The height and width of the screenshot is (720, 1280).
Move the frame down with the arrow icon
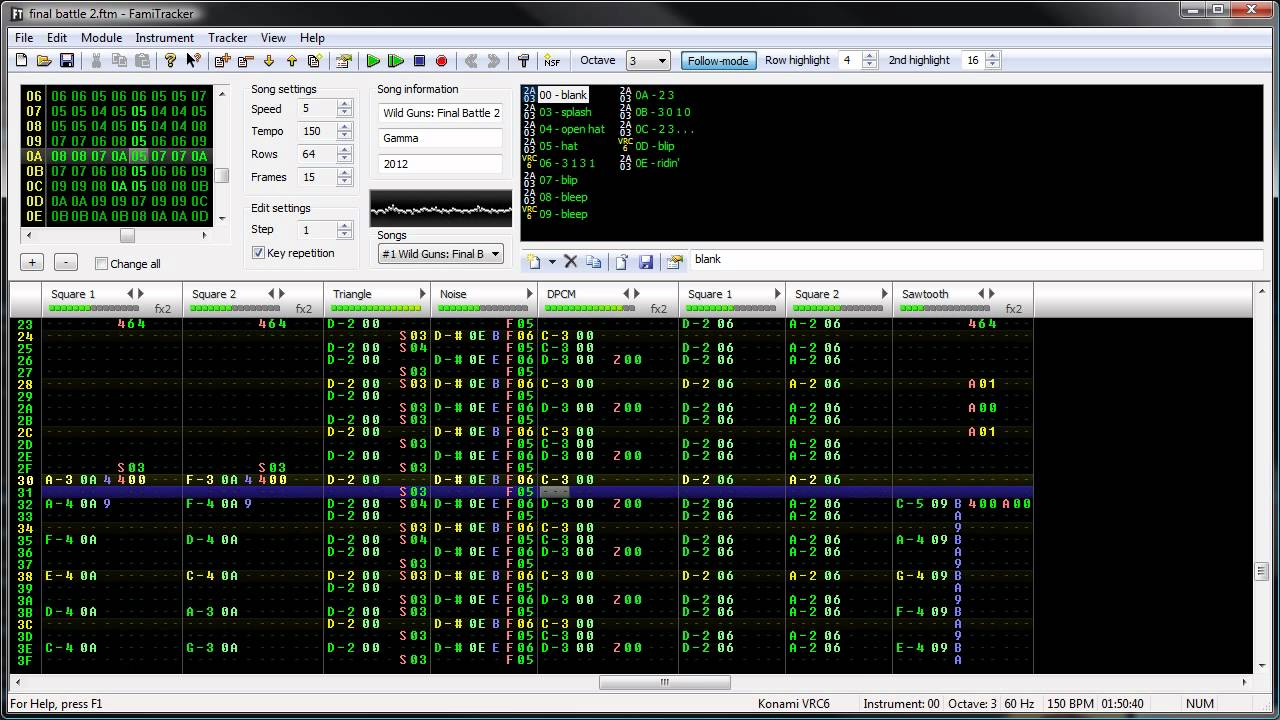(268, 61)
